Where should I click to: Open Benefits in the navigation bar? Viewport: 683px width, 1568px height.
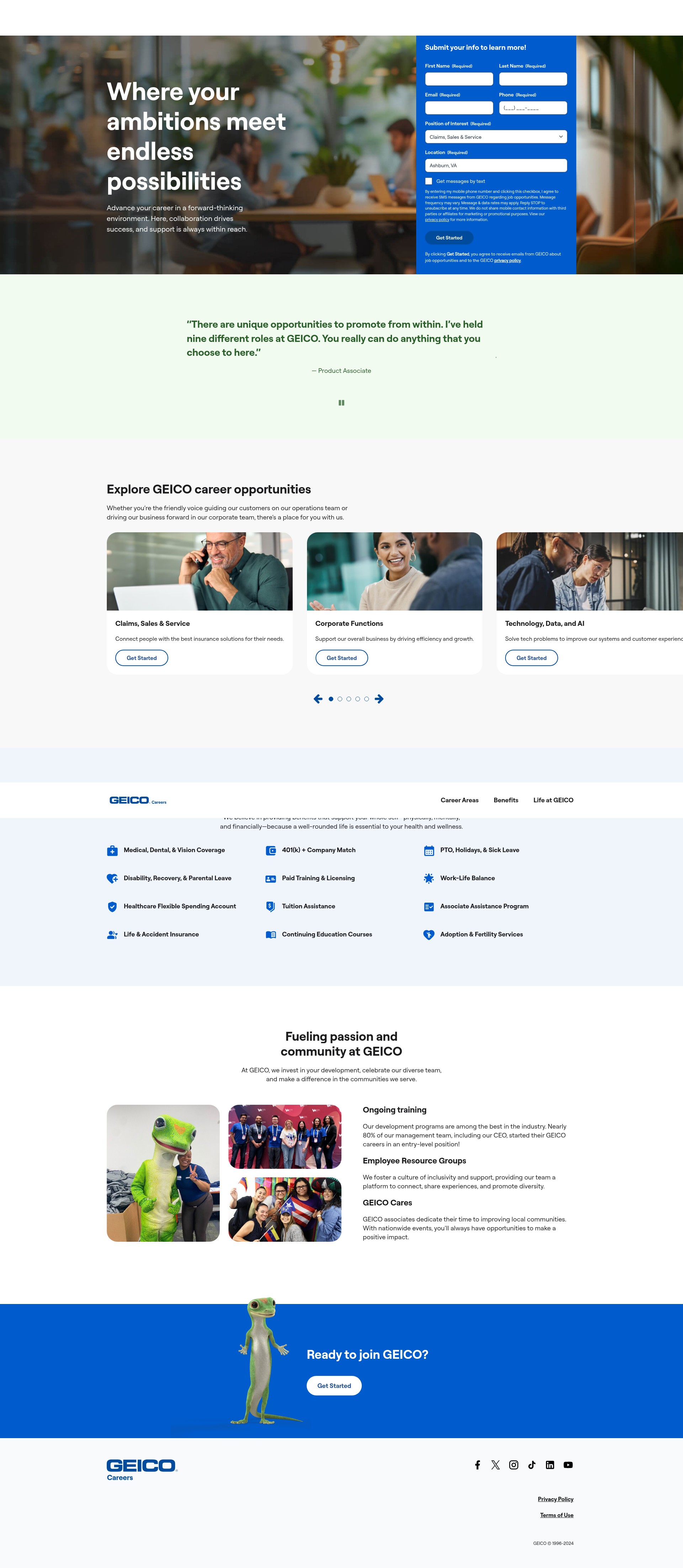click(x=506, y=801)
